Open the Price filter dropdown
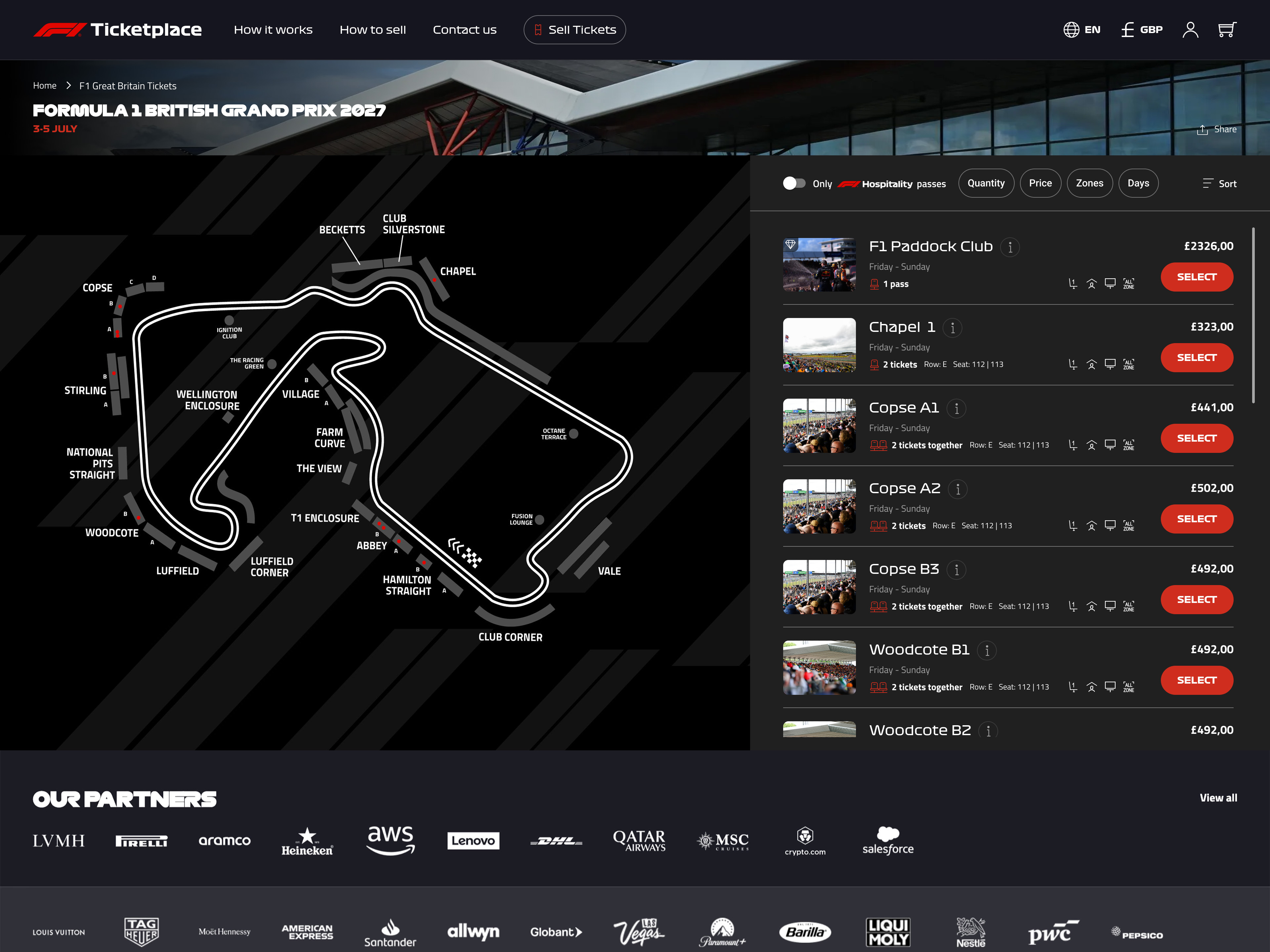This screenshot has width=1270, height=952. [1040, 184]
